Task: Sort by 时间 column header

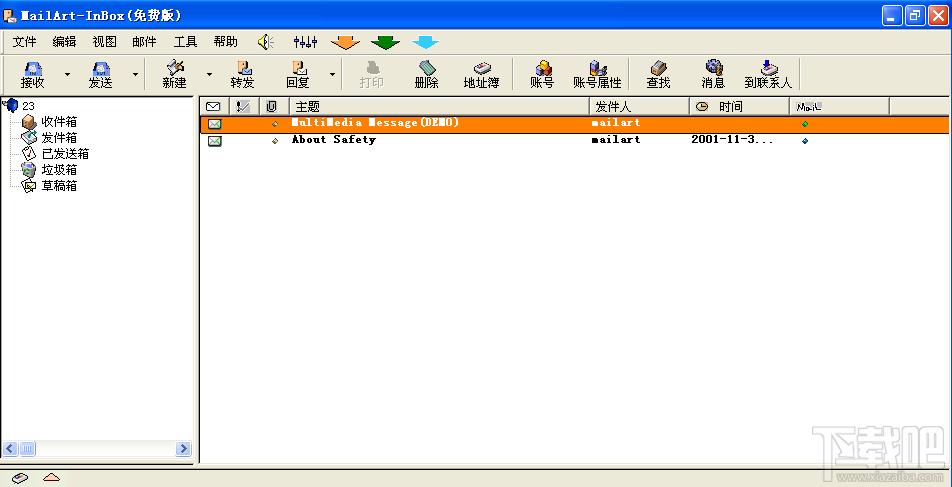Action: (x=740, y=107)
